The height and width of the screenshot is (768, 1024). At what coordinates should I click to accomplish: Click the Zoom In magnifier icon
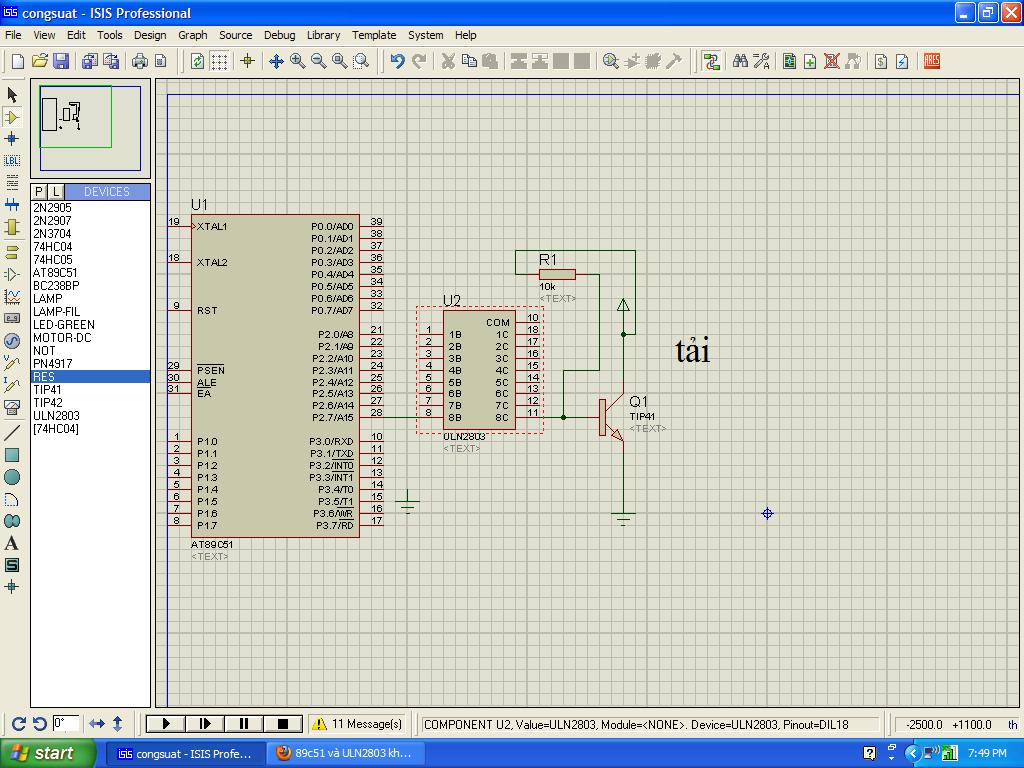click(297, 61)
